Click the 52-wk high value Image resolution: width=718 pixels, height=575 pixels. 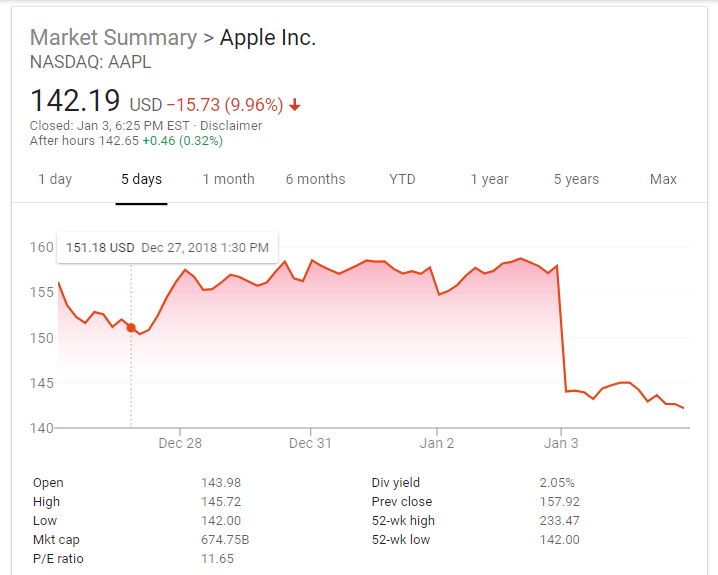tap(559, 521)
